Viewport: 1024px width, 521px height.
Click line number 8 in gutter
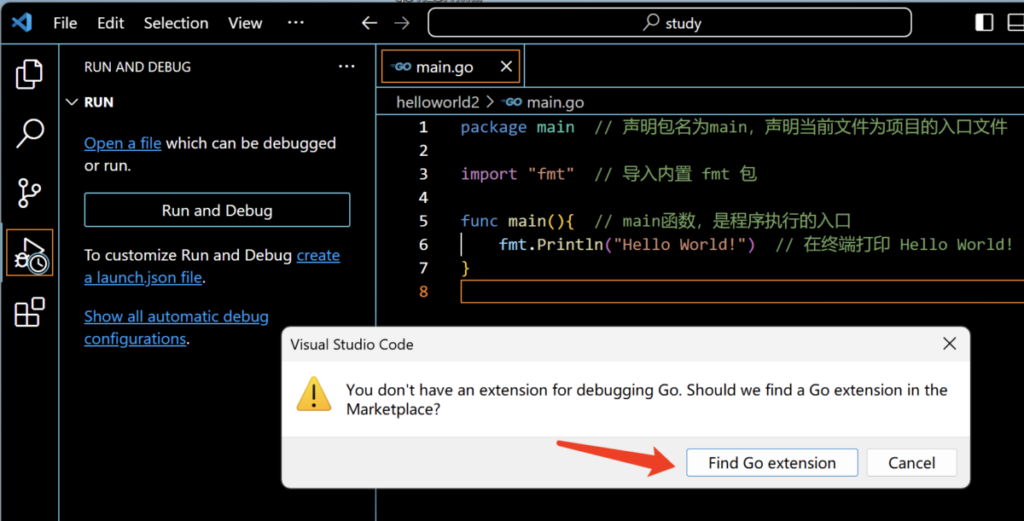pos(423,292)
